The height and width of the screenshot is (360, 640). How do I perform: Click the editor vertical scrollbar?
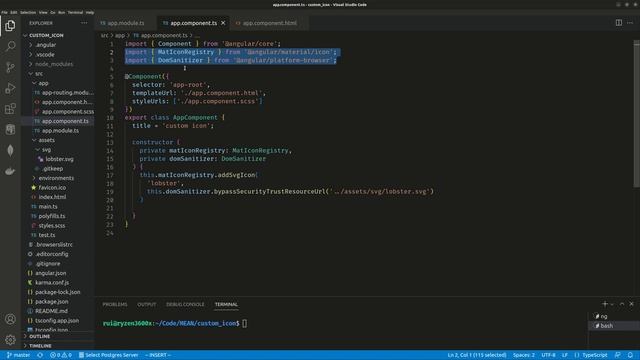pos(636,114)
